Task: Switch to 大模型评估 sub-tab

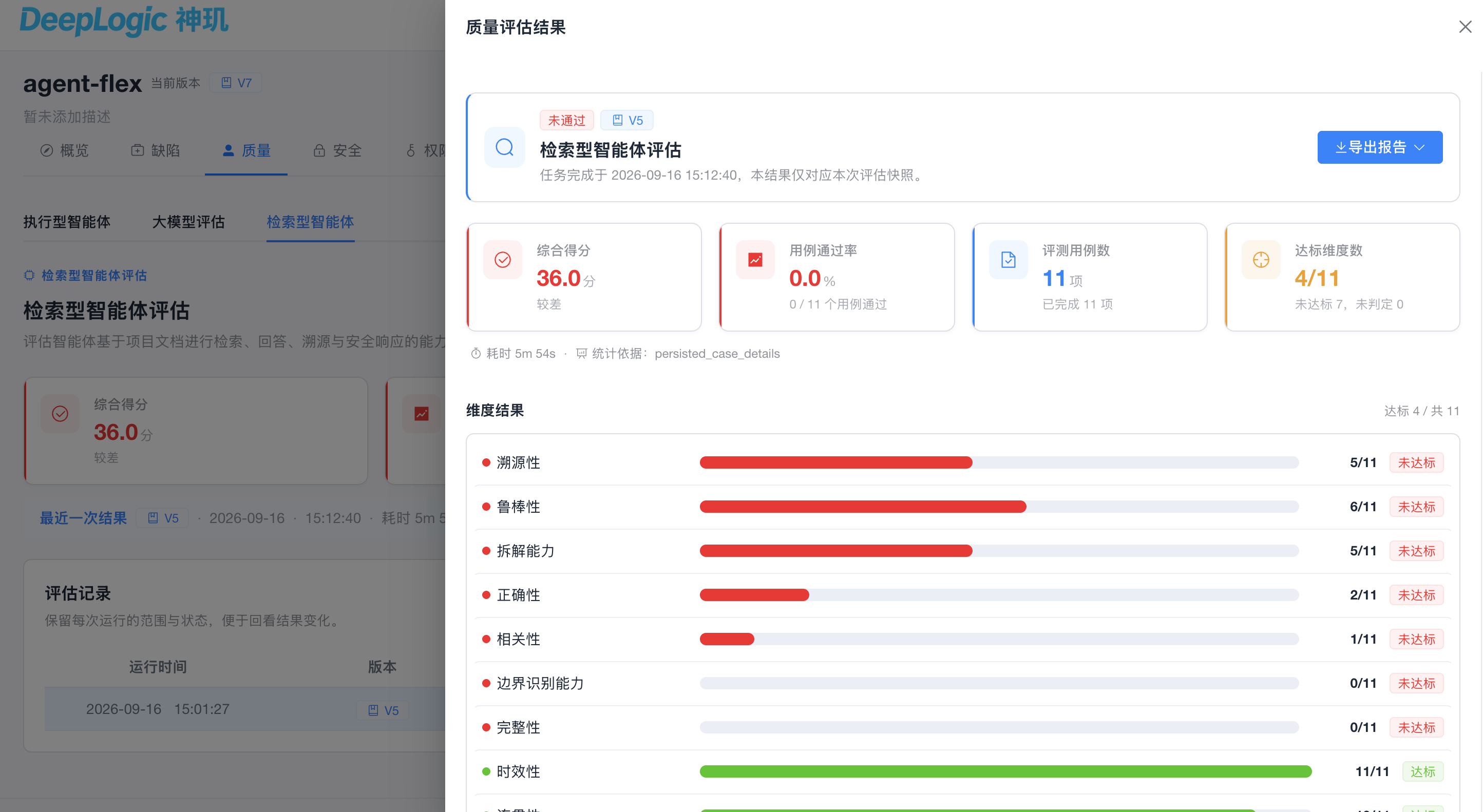Action: point(188,222)
